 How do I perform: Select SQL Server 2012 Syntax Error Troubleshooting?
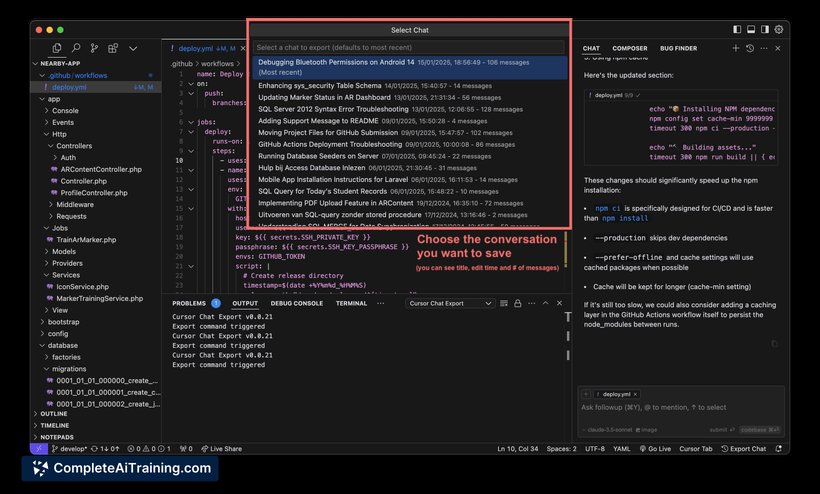click(x=409, y=109)
